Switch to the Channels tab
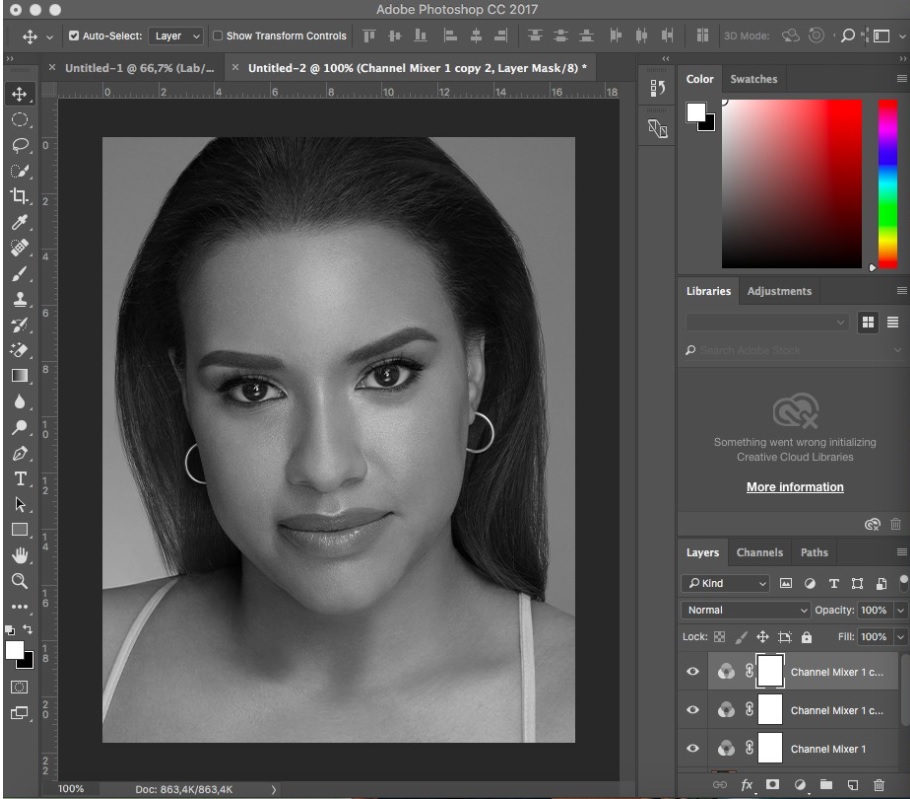Viewport: 910px width, 799px height. [x=759, y=553]
